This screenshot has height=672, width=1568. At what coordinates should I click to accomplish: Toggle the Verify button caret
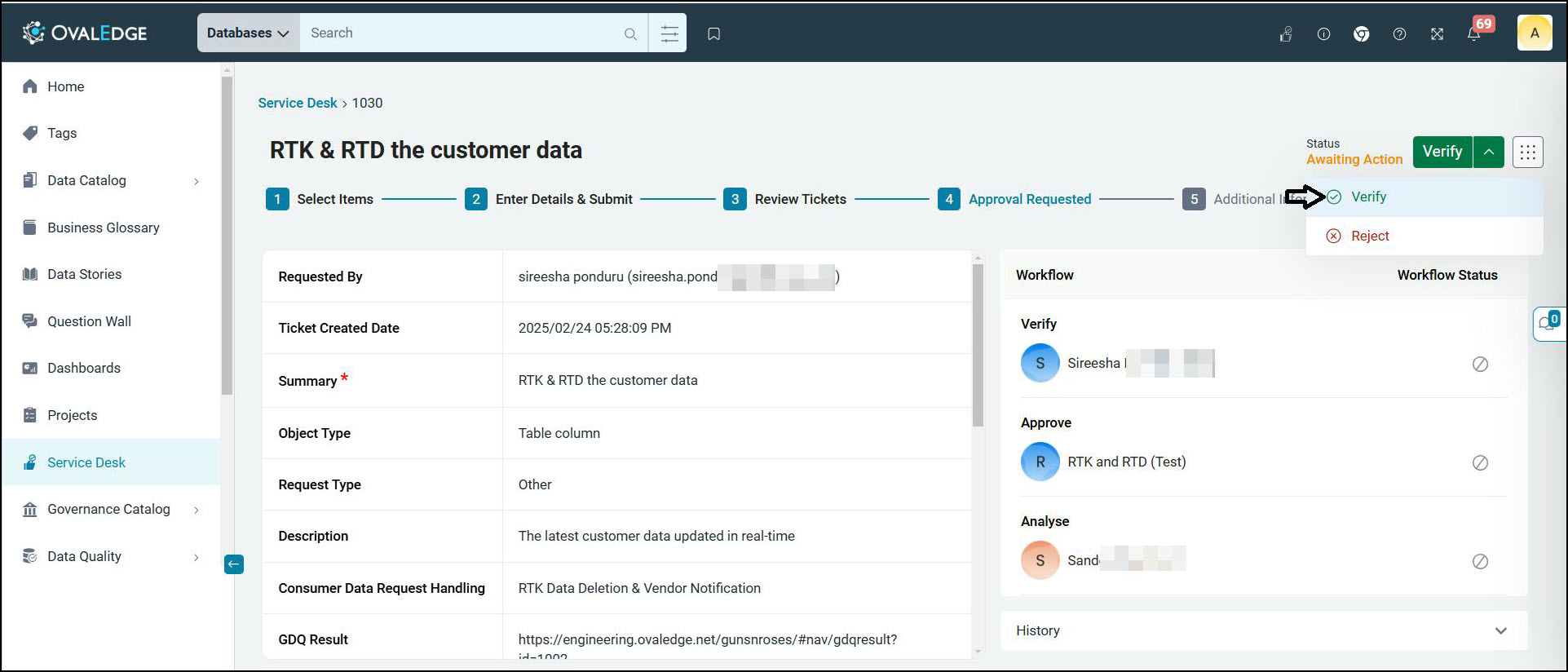(x=1489, y=152)
